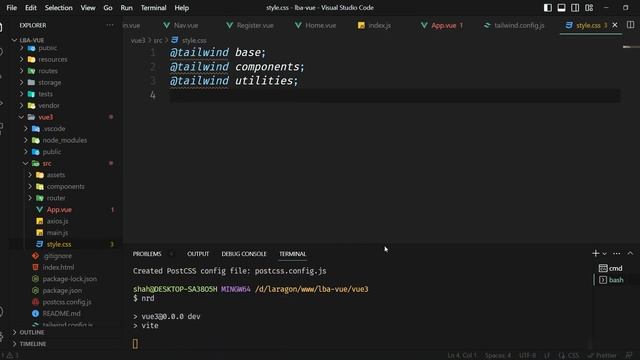
Task: Select the cmd terminal instance
Action: pyautogui.click(x=611, y=268)
